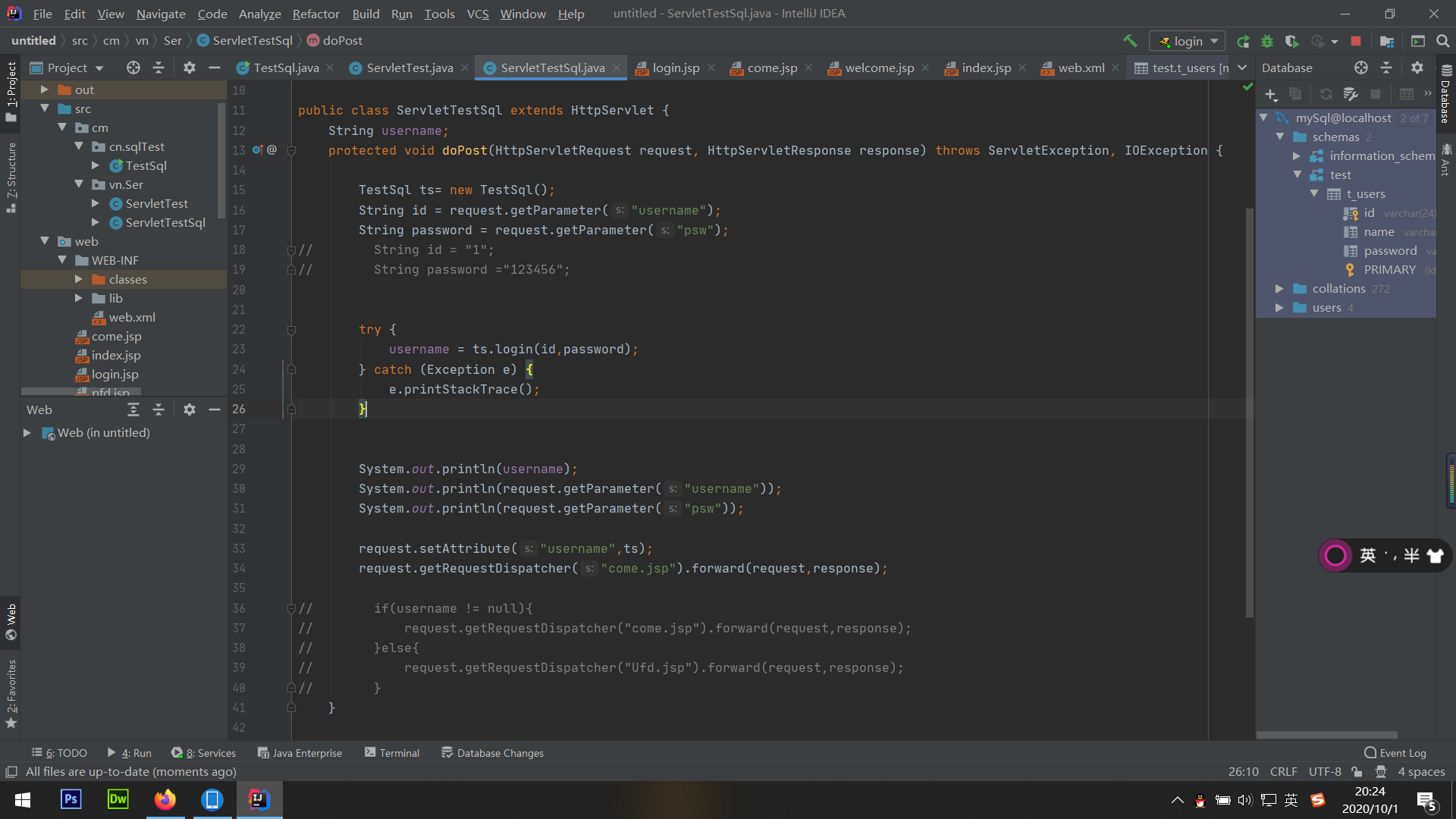
Task: Expand Web (in untitled) node
Action: point(27,433)
